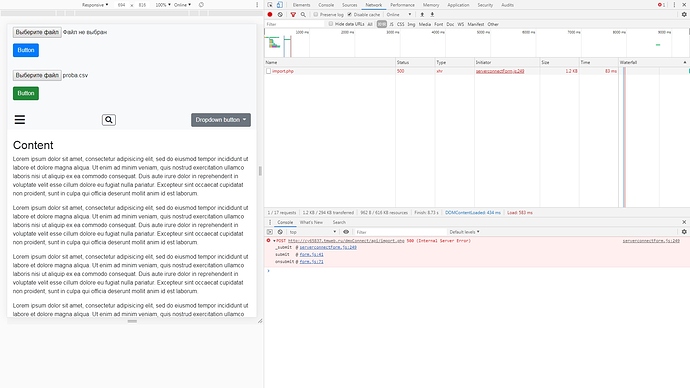
Task: Open the Online throttling dropdown in network toolbar
Action: click(x=399, y=15)
